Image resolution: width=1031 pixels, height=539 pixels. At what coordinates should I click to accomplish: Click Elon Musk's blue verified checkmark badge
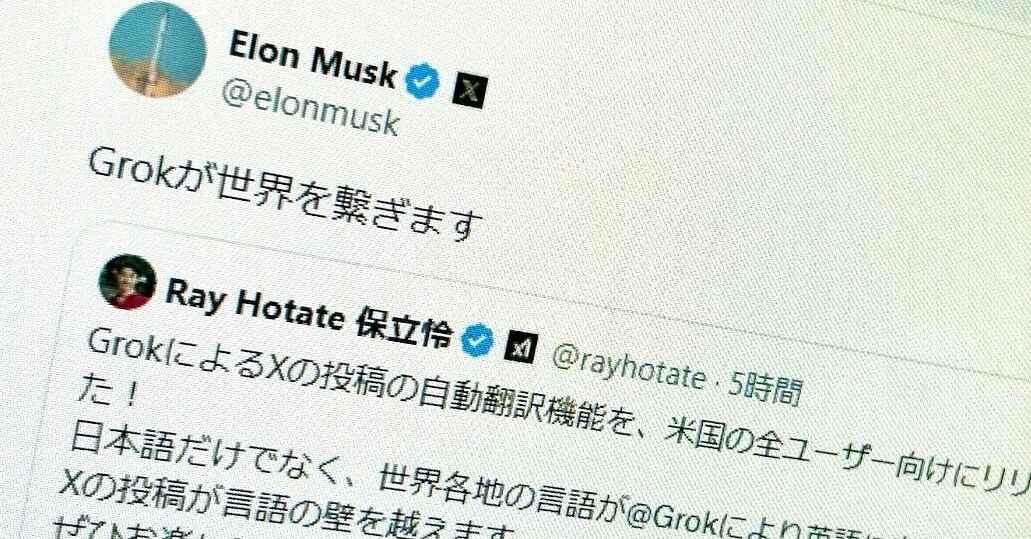(x=423, y=82)
